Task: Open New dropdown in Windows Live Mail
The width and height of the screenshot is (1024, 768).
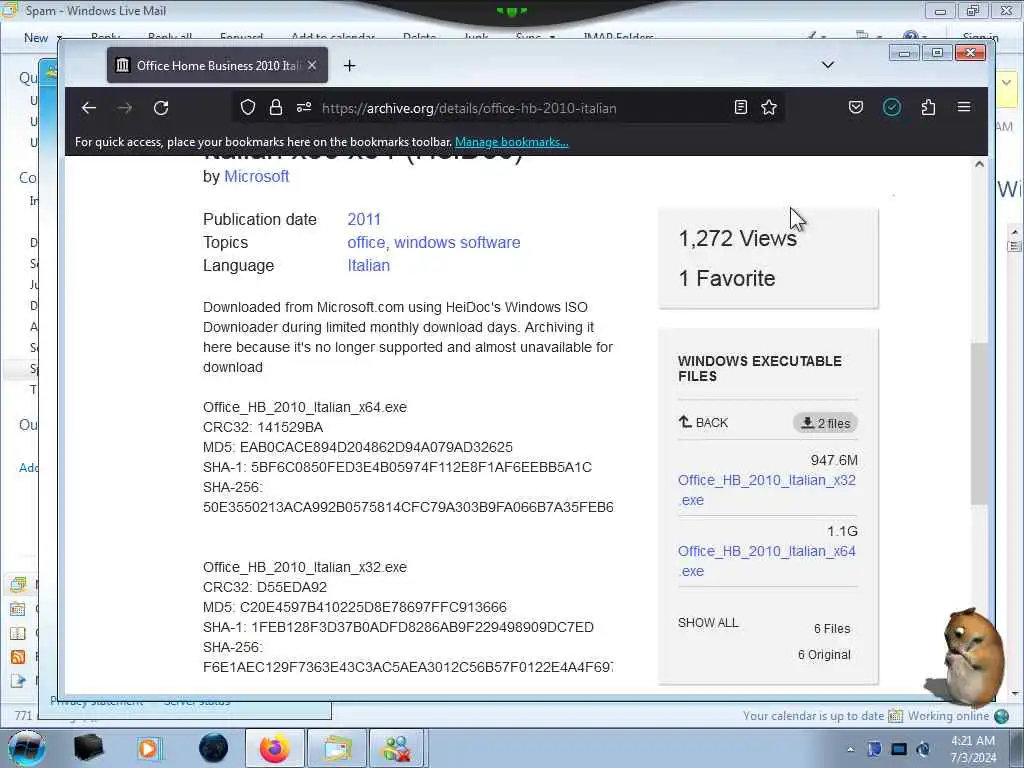Action: [x=43, y=38]
